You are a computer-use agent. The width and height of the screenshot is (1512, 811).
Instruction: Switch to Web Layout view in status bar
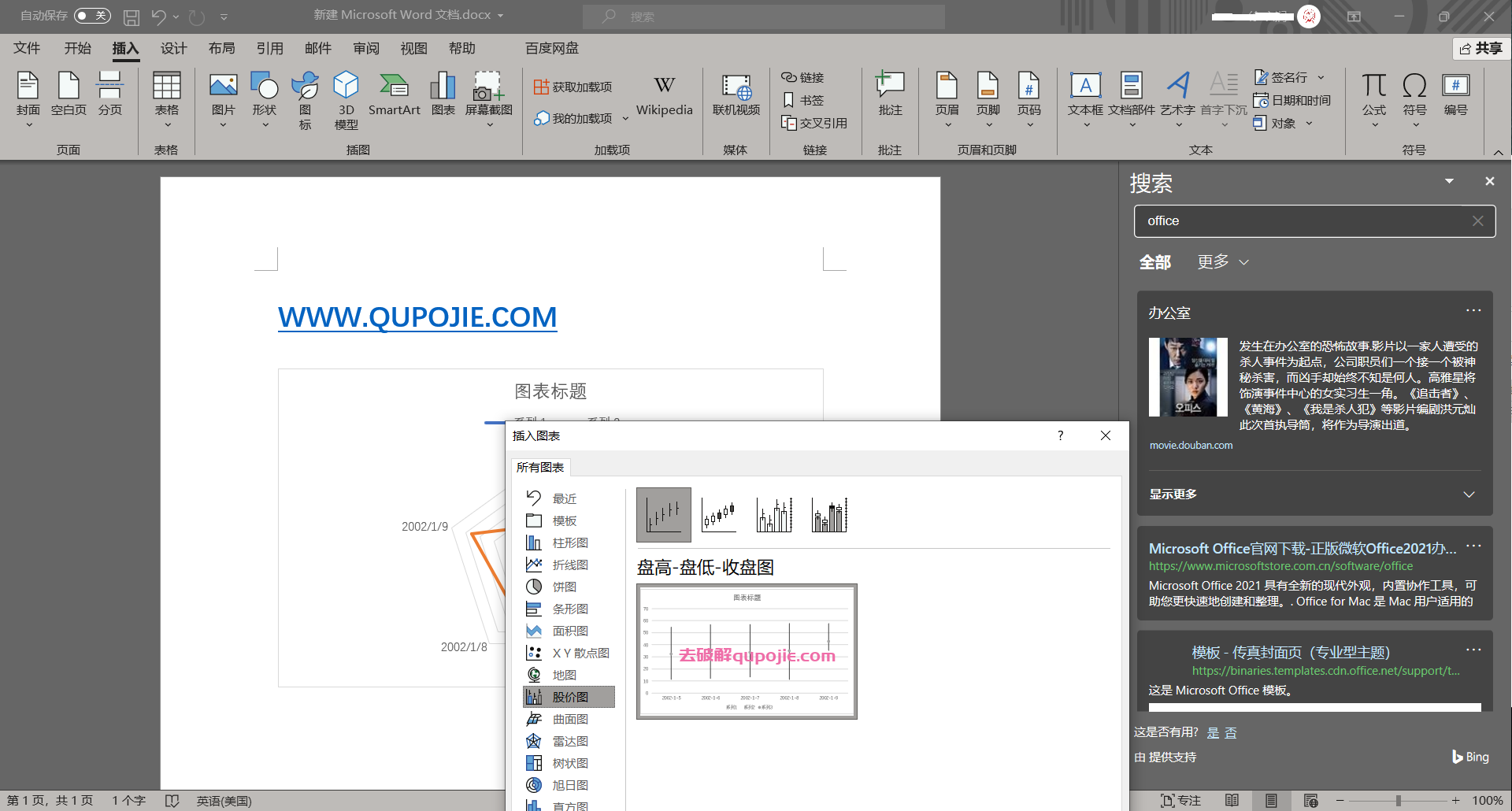(x=1310, y=801)
